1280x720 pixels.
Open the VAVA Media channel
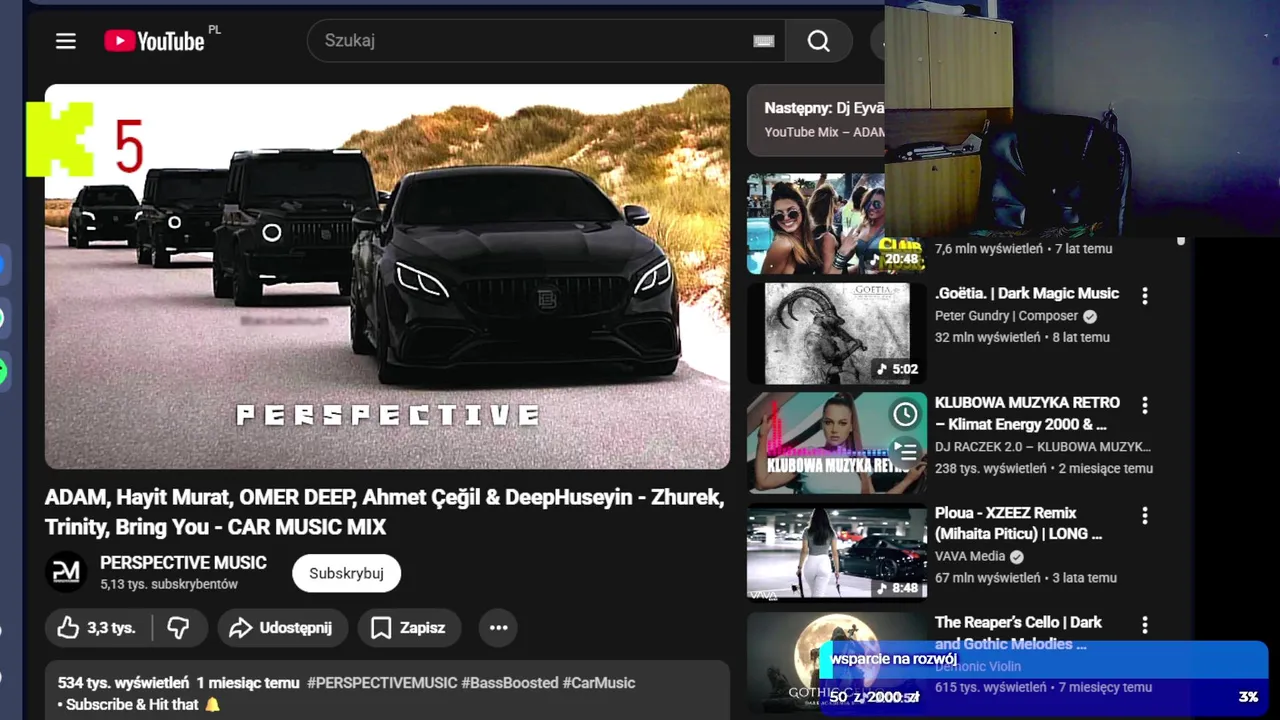[970, 556]
